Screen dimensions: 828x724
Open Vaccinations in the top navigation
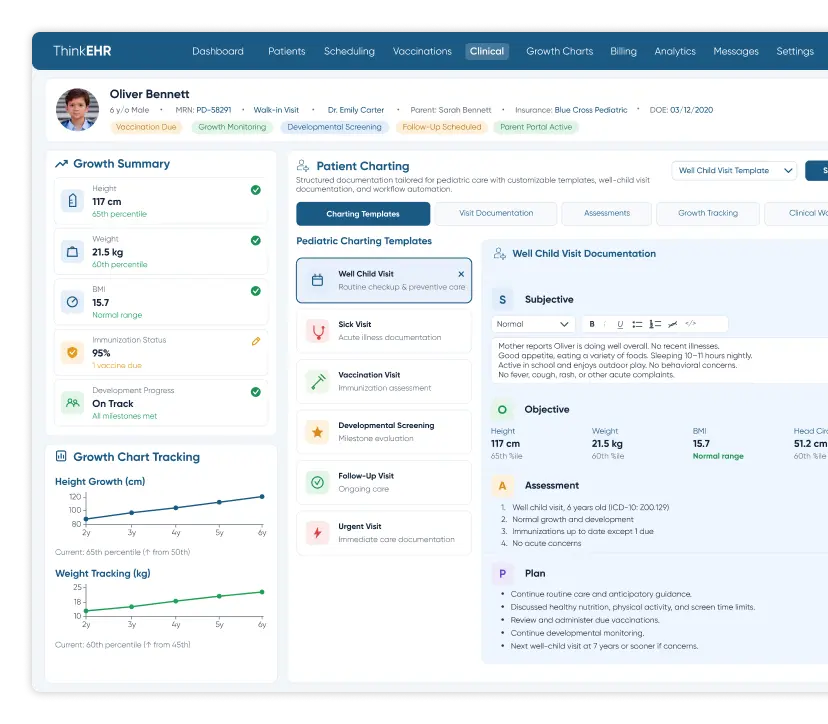click(422, 51)
